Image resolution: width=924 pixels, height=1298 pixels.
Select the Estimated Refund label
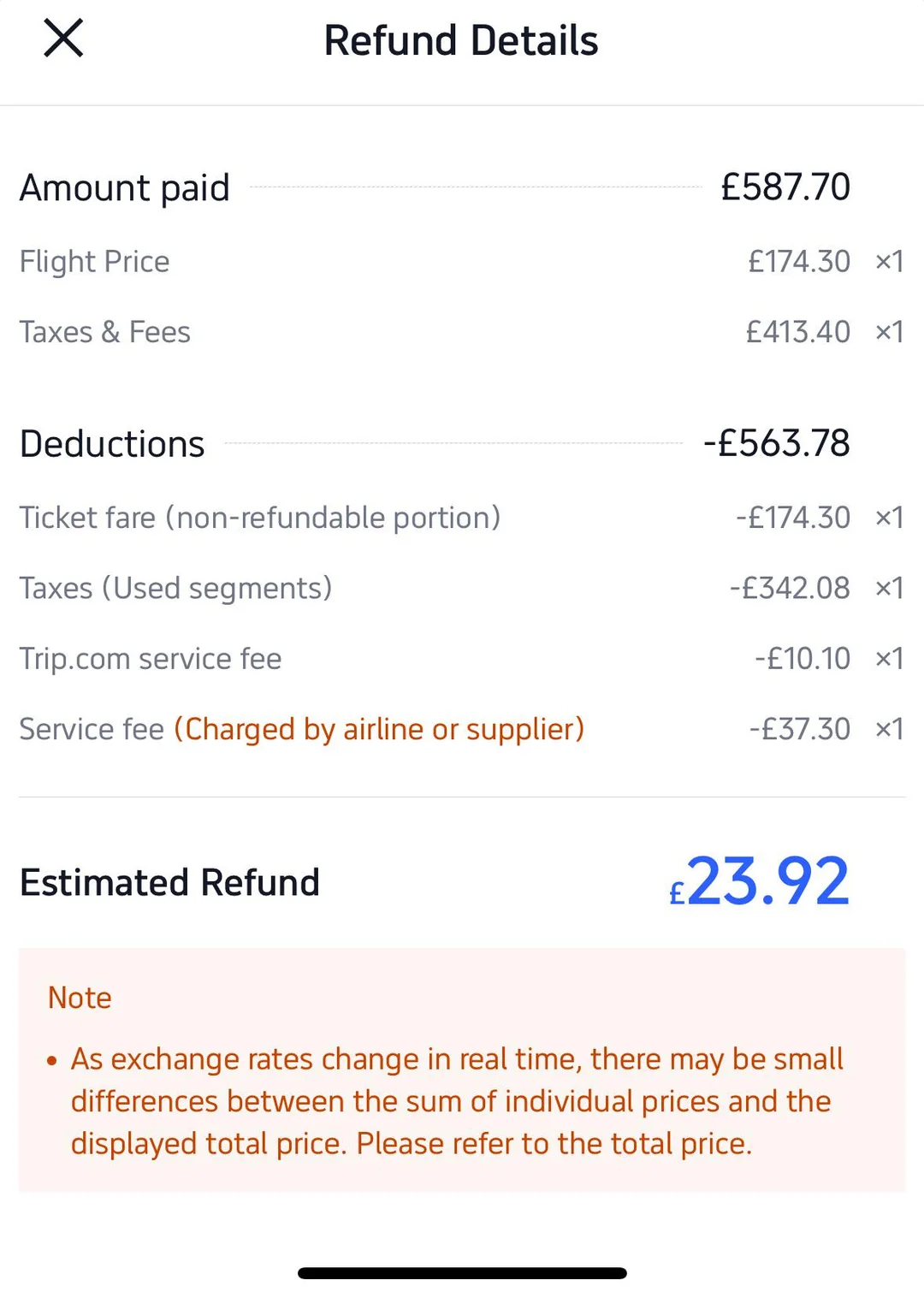[169, 882]
